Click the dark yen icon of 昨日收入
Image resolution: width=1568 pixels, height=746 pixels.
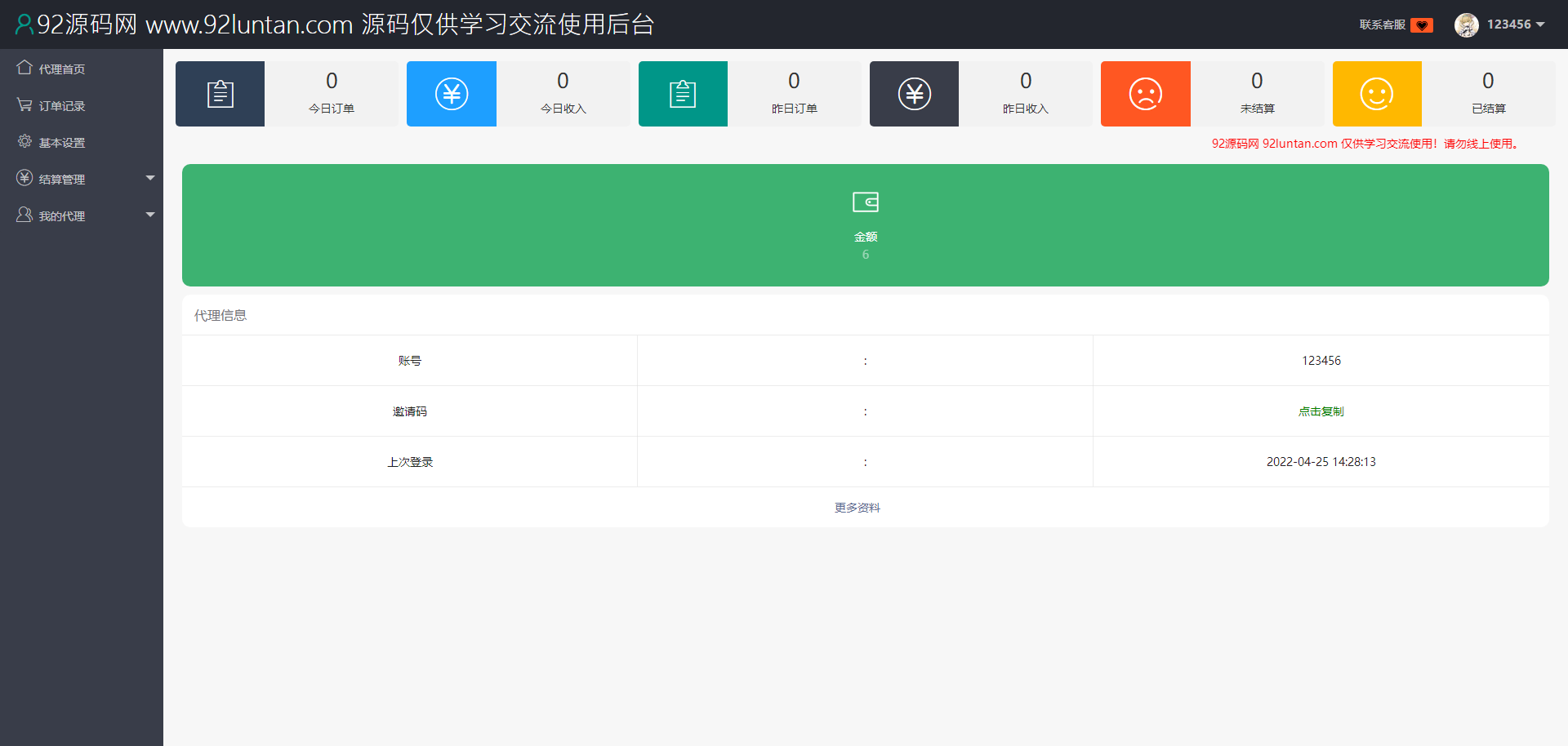pos(914,94)
